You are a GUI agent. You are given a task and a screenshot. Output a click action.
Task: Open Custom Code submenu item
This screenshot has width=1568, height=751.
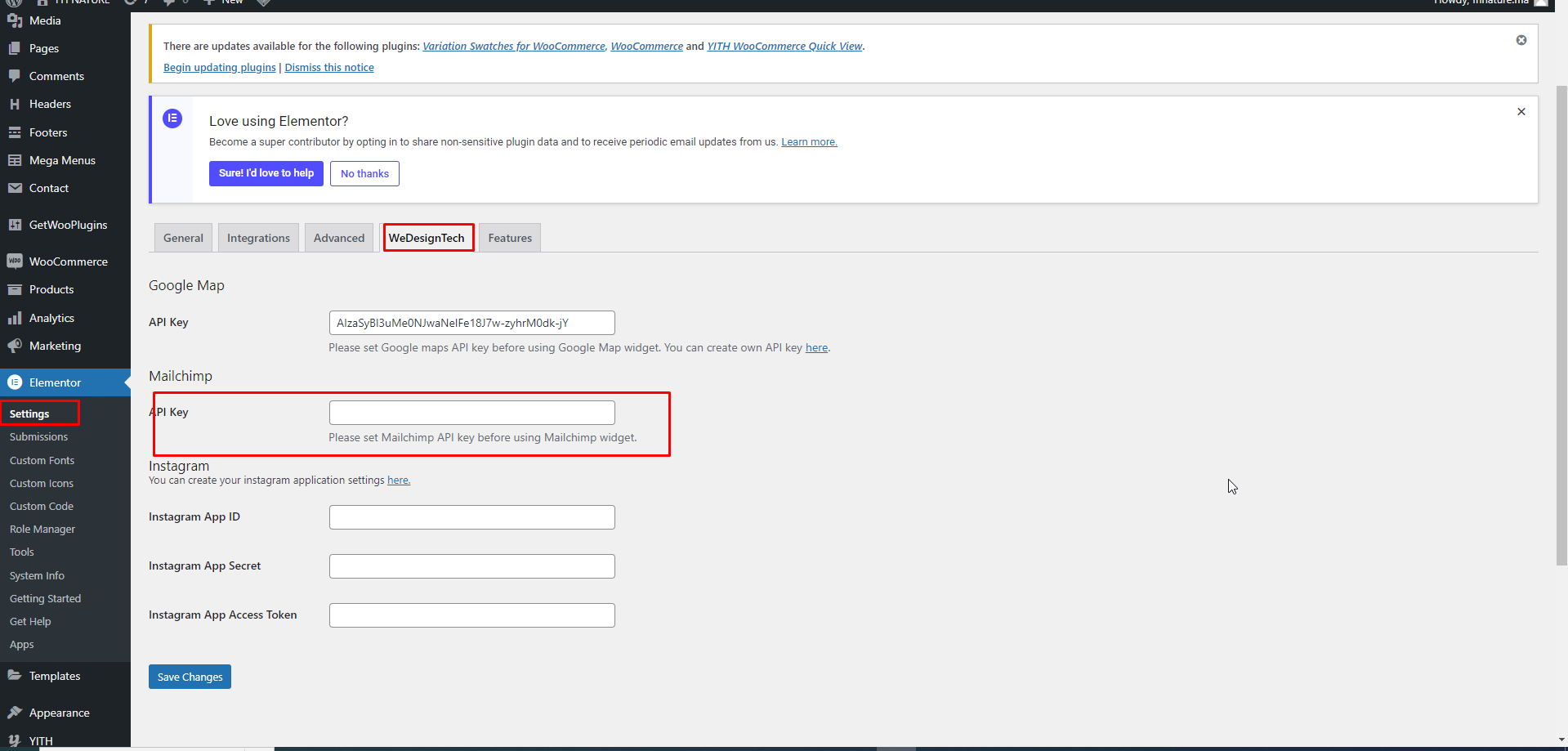tap(42, 507)
